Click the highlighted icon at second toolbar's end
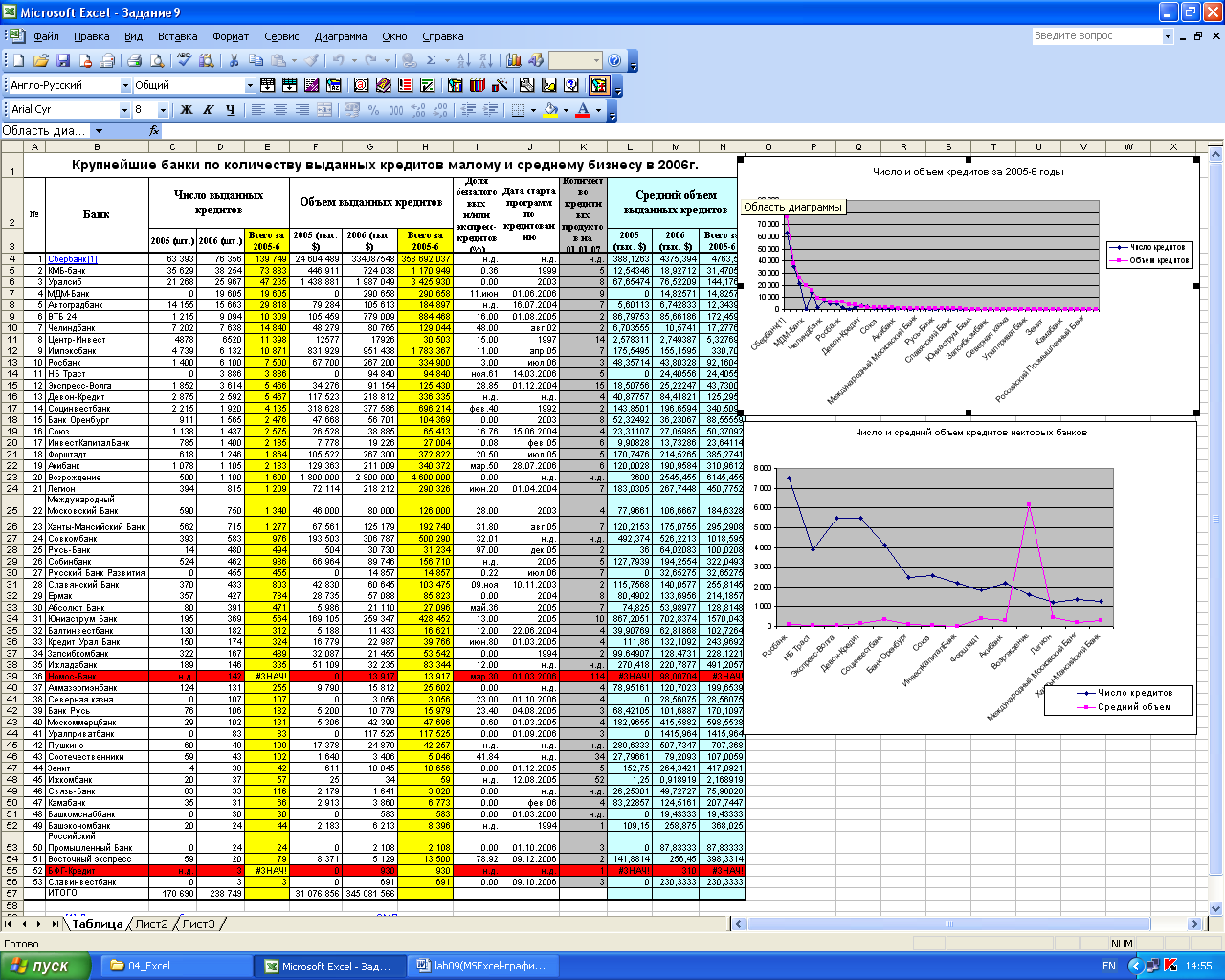Screen dimensions: 1225x980 (x=599, y=85)
